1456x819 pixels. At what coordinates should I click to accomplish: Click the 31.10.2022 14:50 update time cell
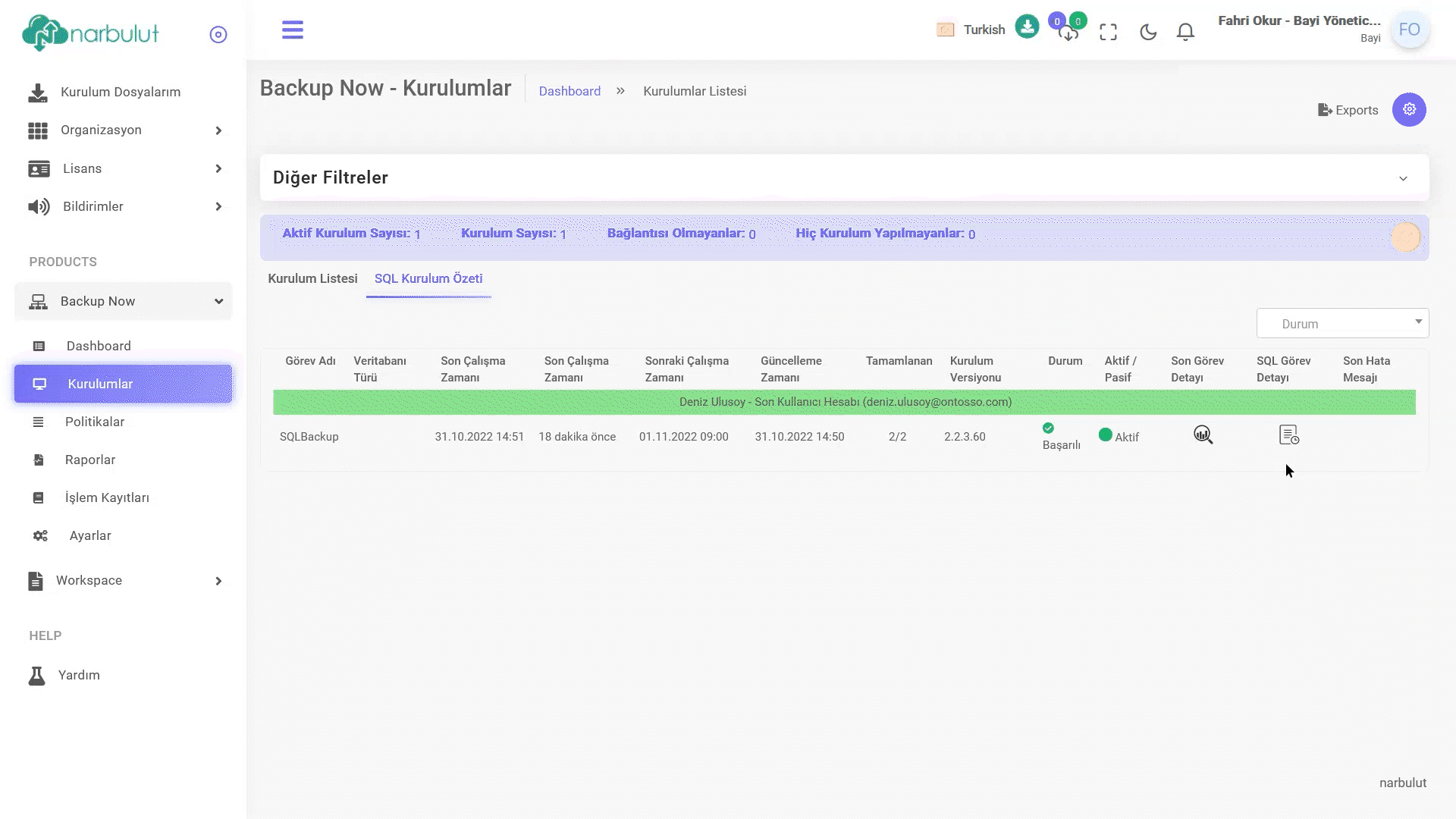[799, 437]
